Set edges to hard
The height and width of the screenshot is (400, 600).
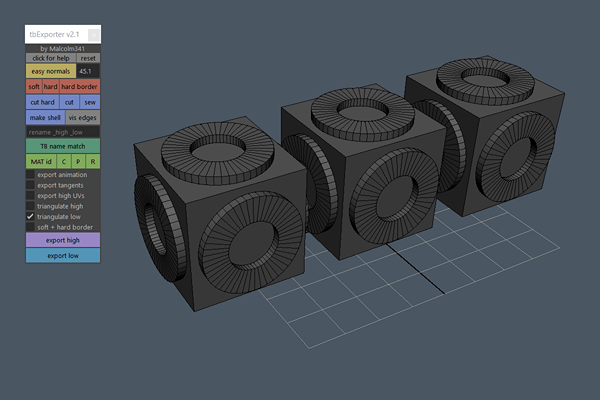coord(51,87)
